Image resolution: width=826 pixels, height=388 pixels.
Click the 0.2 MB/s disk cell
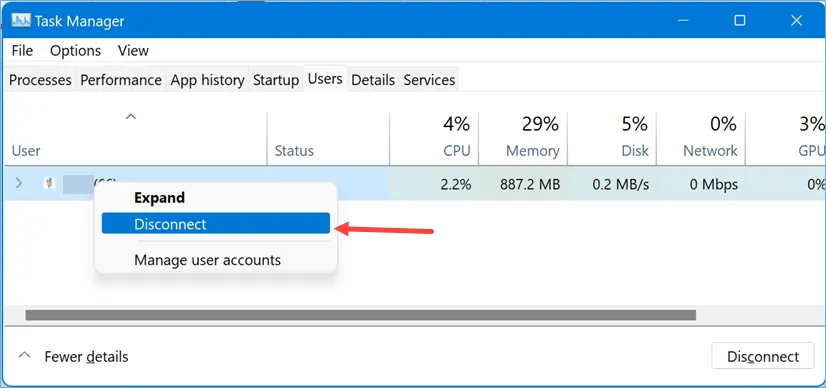tap(612, 184)
